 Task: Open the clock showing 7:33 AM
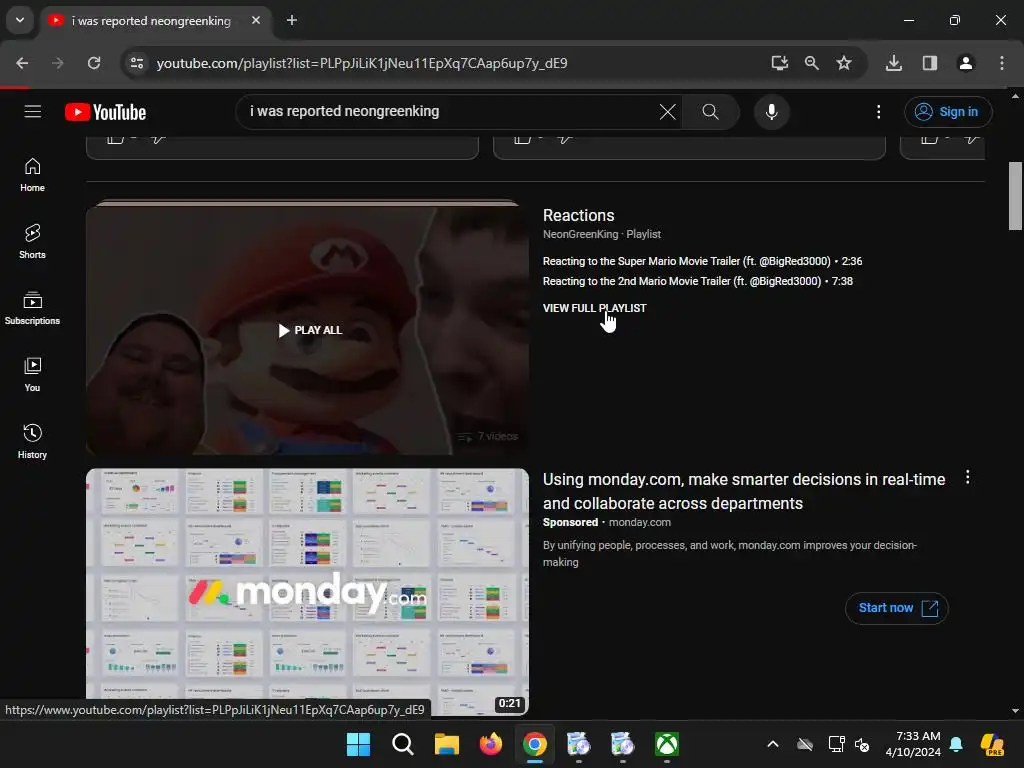(914, 744)
